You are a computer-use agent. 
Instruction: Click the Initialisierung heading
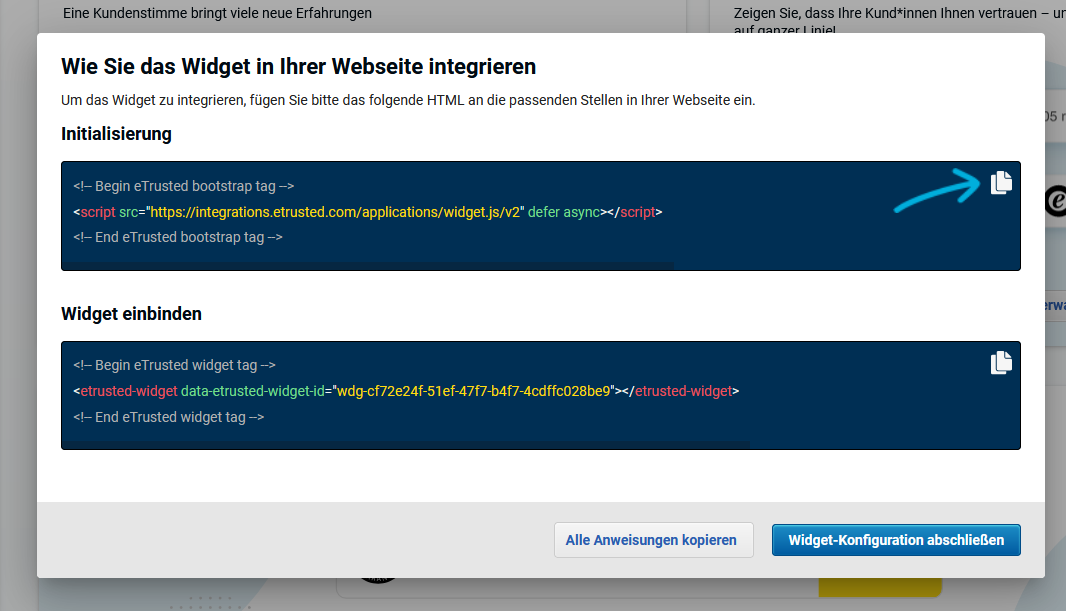tap(116, 134)
